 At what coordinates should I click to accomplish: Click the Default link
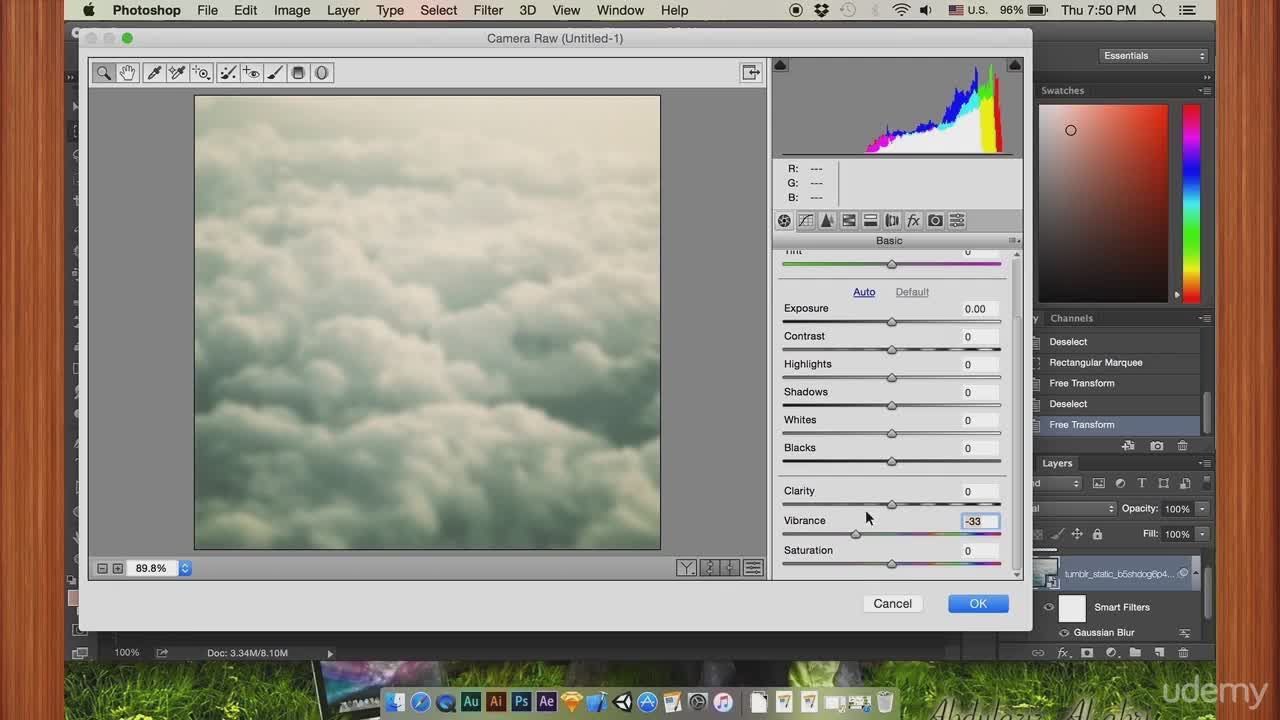click(x=912, y=292)
